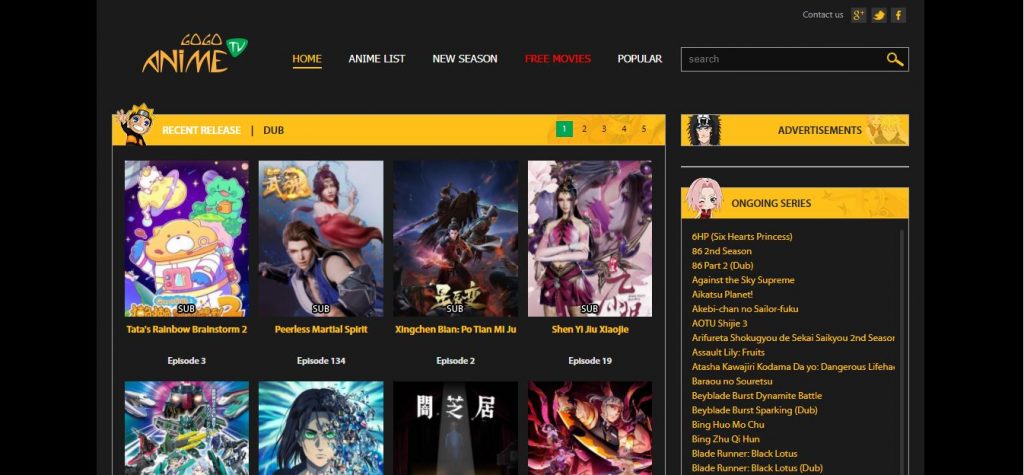
Task: Open Against the Sky Supreme link
Action: point(743,280)
